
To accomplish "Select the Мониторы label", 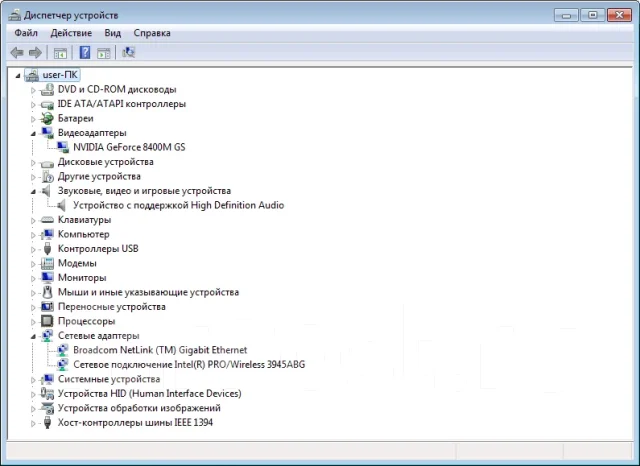I will click(x=82, y=277).
